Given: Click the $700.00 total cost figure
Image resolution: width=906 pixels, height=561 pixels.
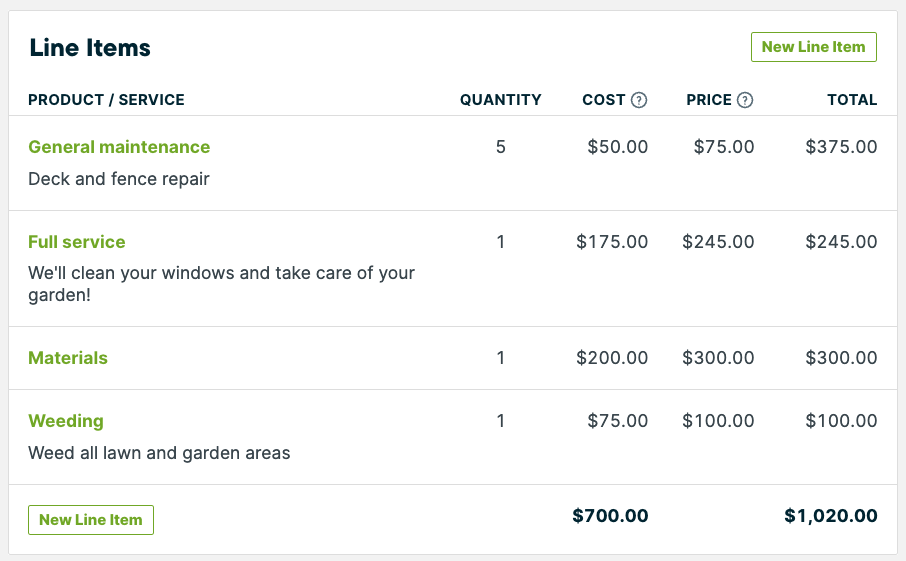Looking at the screenshot, I should click(x=610, y=515).
